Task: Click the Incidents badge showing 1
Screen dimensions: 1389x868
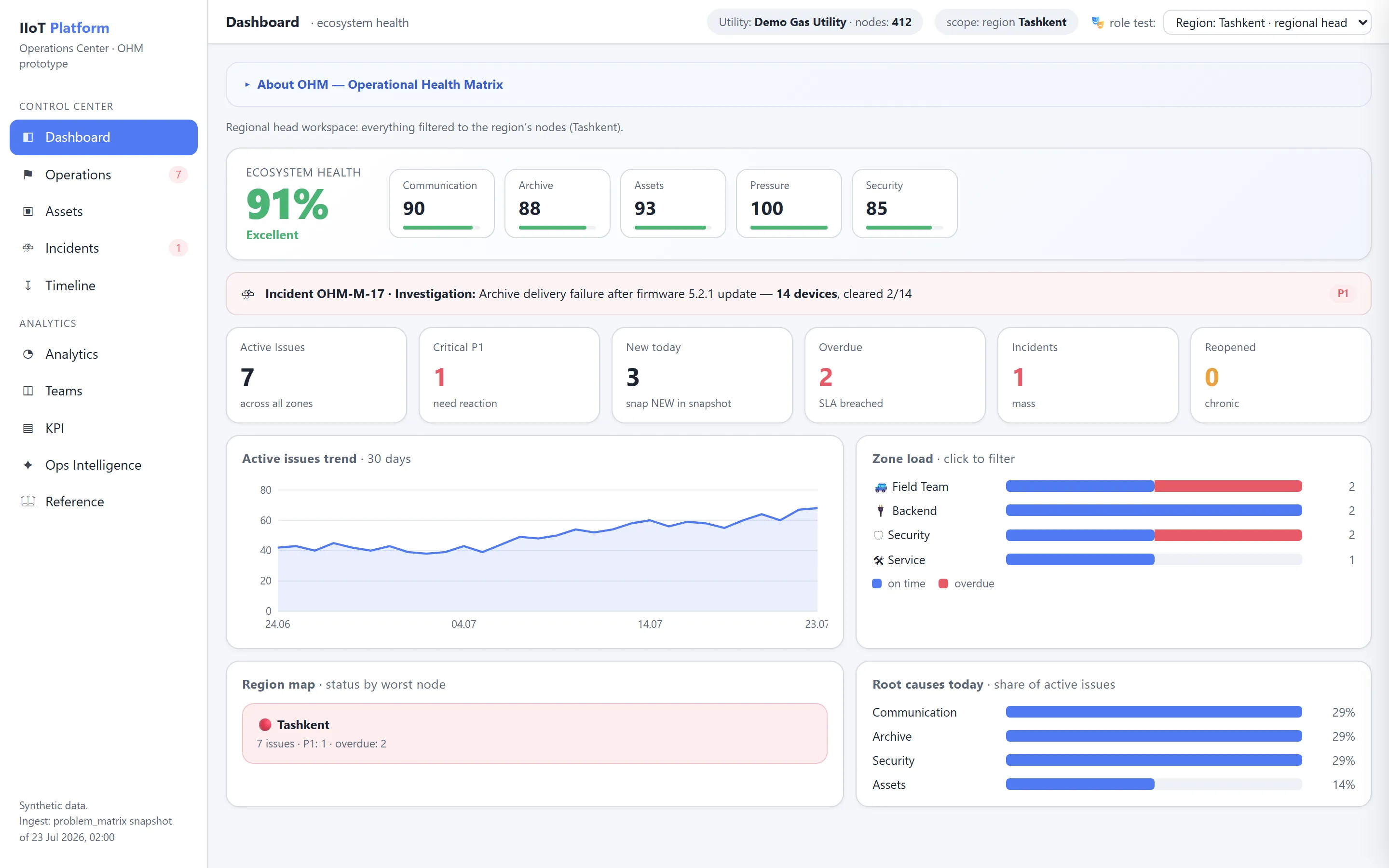Action: [178, 248]
